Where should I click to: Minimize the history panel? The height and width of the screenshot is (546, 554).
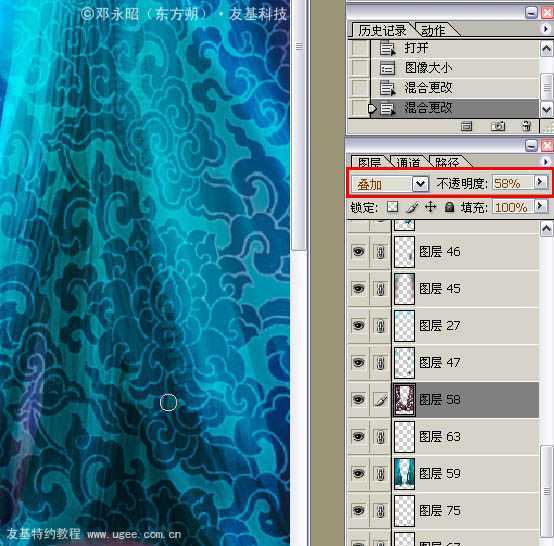pyautogui.click(x=531, y=13)
